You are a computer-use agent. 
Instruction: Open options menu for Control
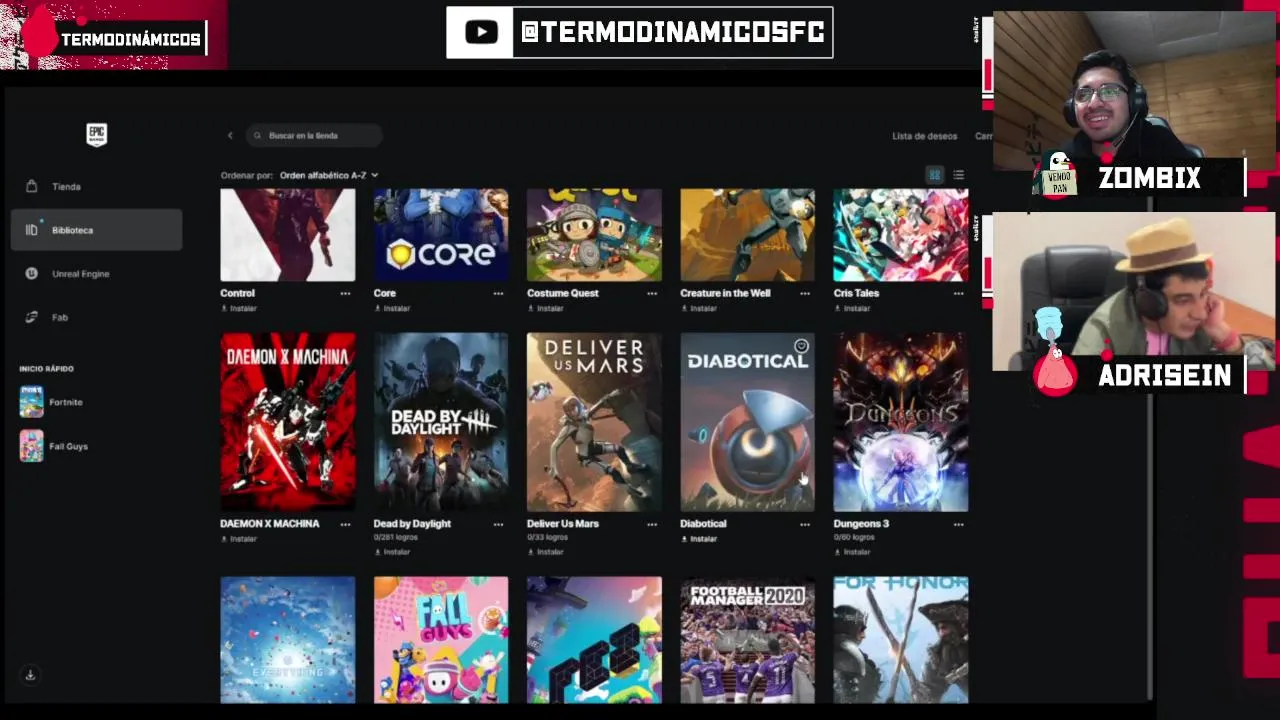(x=345, y=294)
